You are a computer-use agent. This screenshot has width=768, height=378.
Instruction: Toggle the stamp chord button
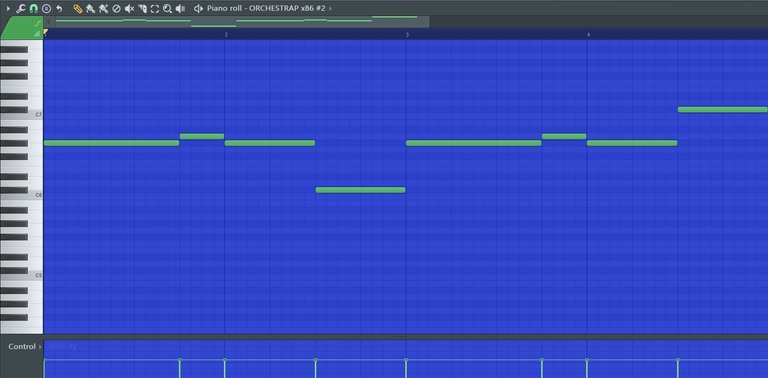pos(47,8)
